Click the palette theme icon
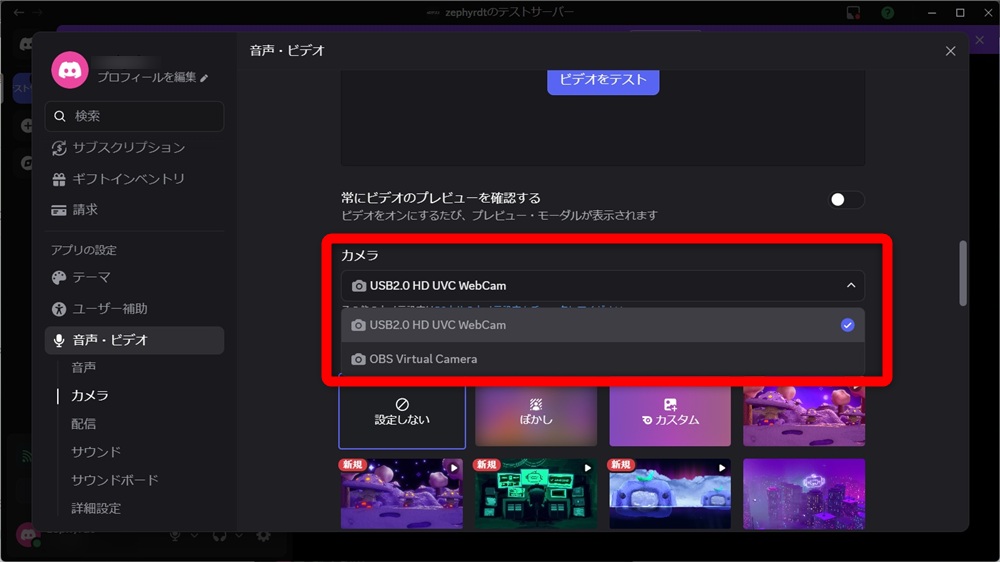The image size is (1000, 562). click(x=59, y=277)
